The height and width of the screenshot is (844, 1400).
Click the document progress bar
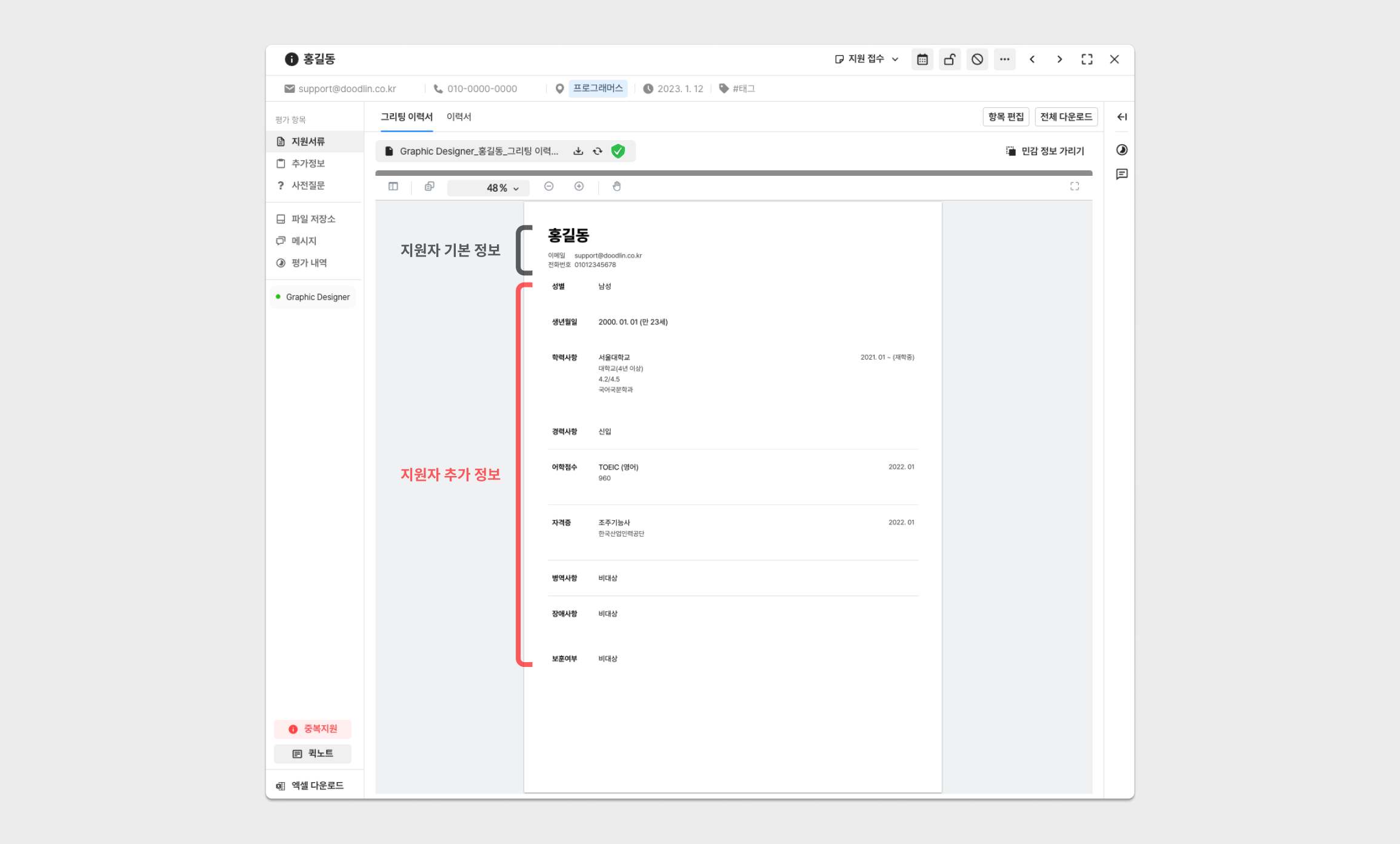pos(733,173)
